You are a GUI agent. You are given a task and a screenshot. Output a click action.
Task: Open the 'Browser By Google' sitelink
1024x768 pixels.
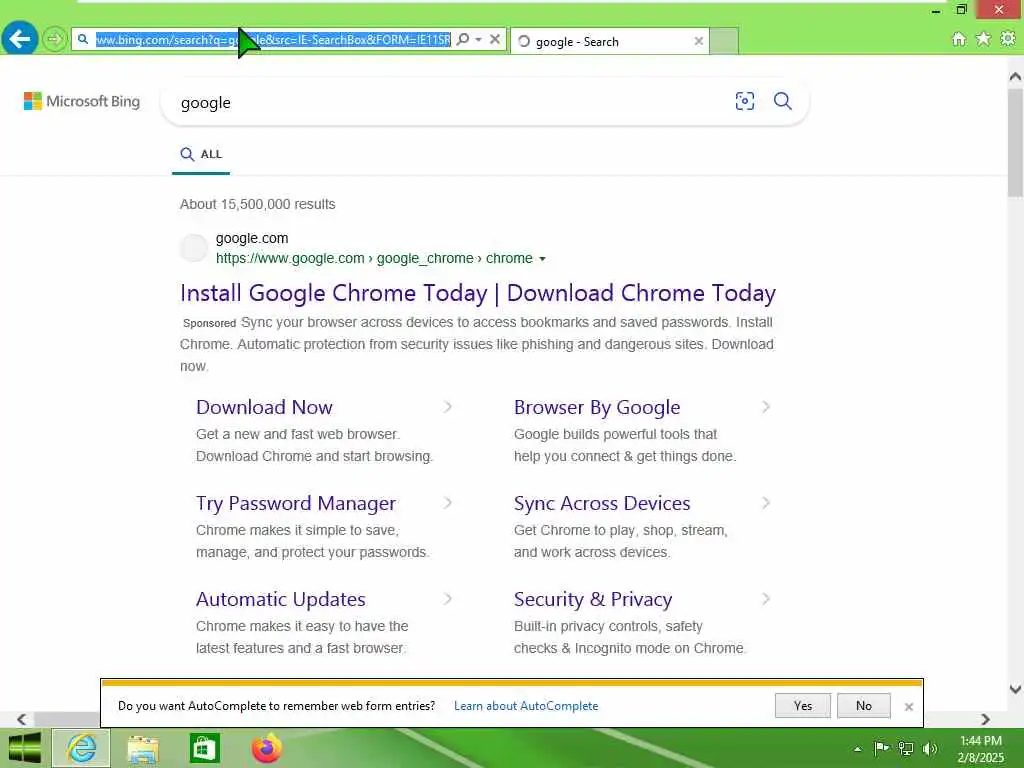pyautogui.click(x=597, y=408)
